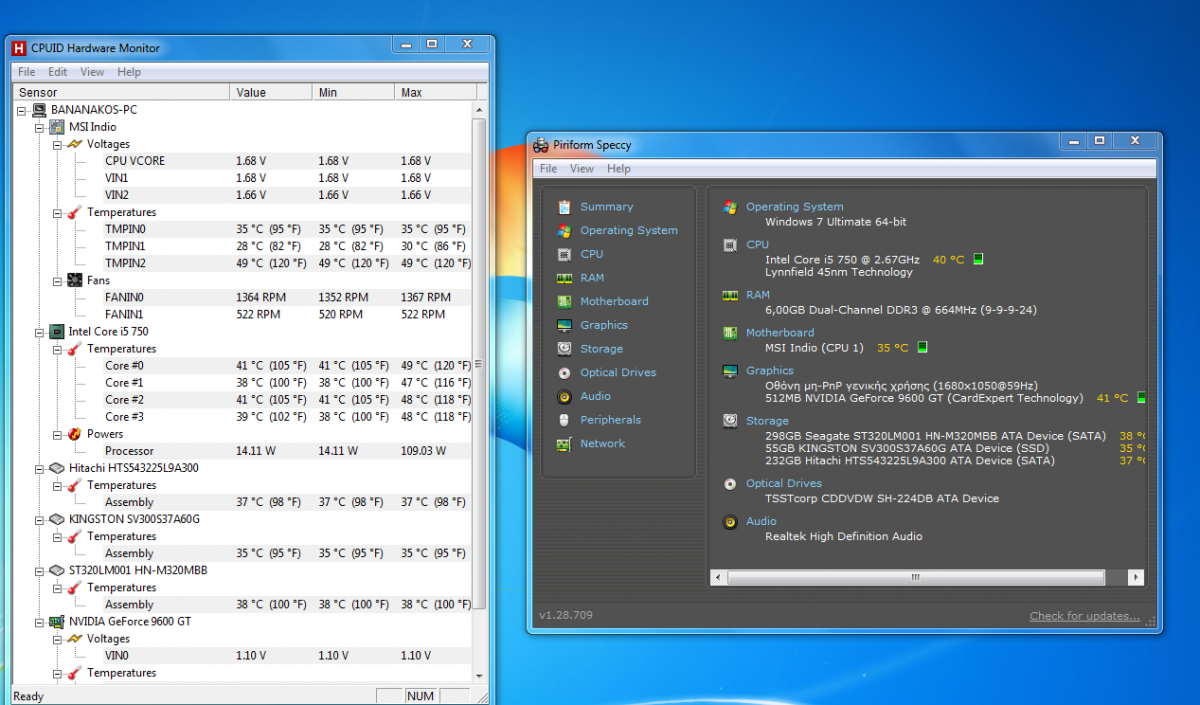
Task: Open Help menu in Piriform Speccy
Action: tap(619, 169)
